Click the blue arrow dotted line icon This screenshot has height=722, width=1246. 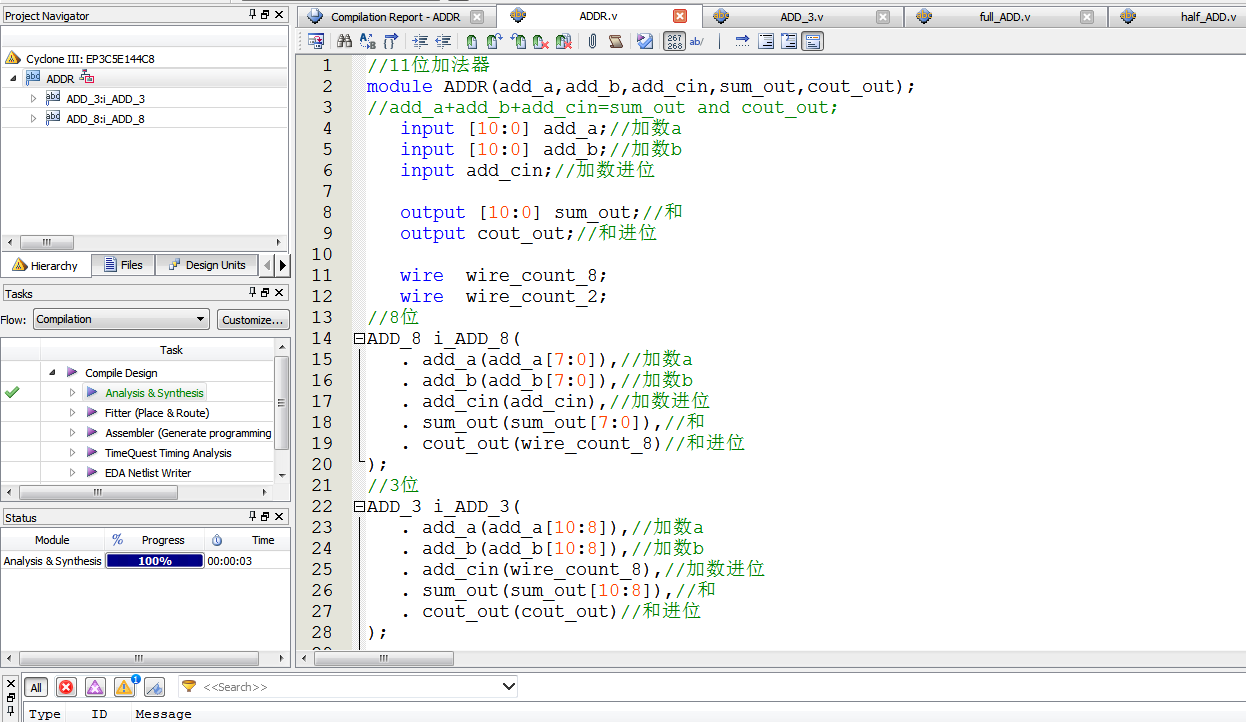point(742,41)
